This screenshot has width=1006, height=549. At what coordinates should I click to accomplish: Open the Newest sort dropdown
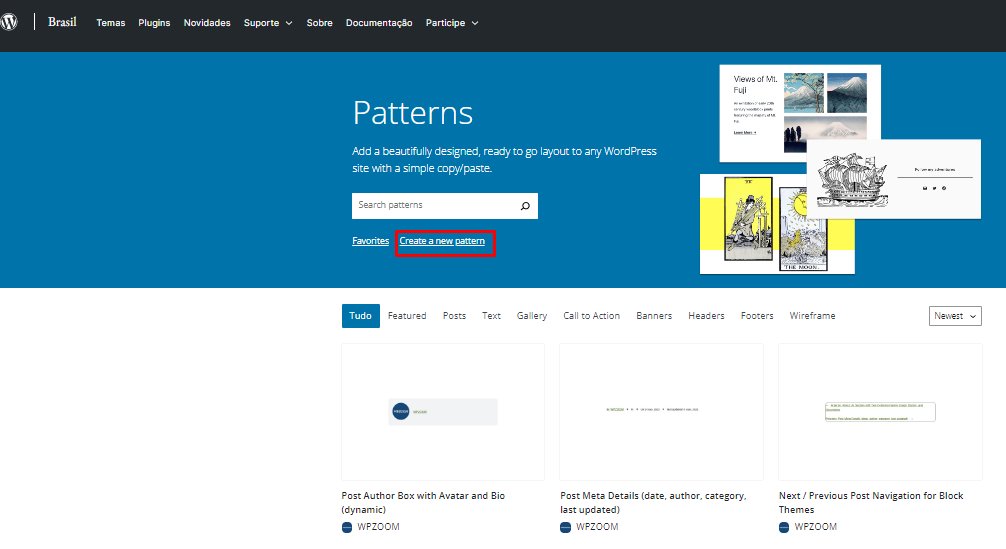[955, 316]
